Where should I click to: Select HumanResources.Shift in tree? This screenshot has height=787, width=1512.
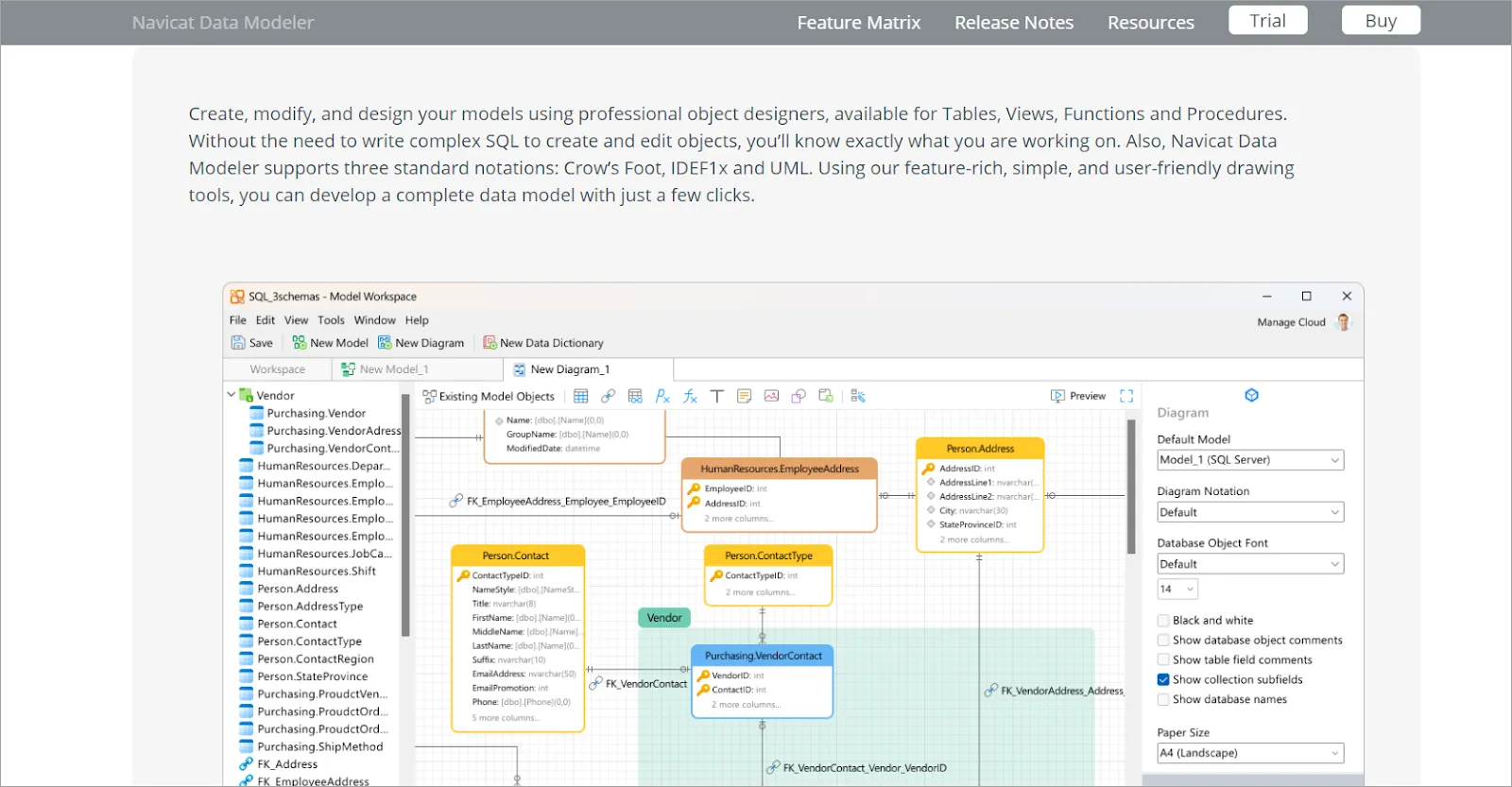coord(317,572)
